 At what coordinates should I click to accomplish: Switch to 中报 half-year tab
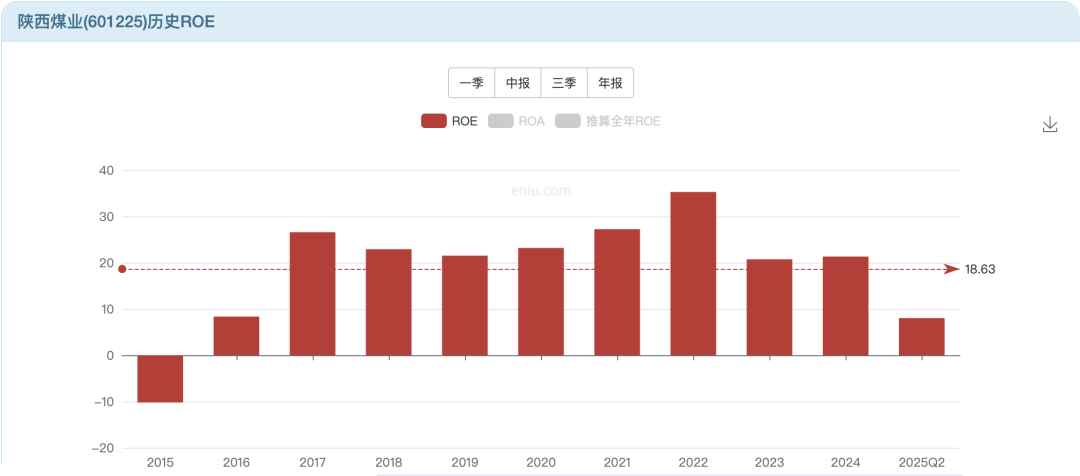[x=518, y=83]
